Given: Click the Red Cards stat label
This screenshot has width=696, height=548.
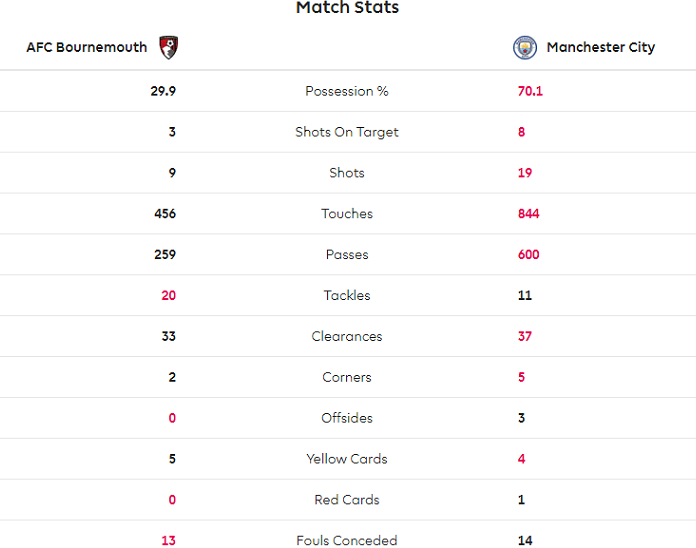Looking at the screenshot, I should [x=347, y=500].
